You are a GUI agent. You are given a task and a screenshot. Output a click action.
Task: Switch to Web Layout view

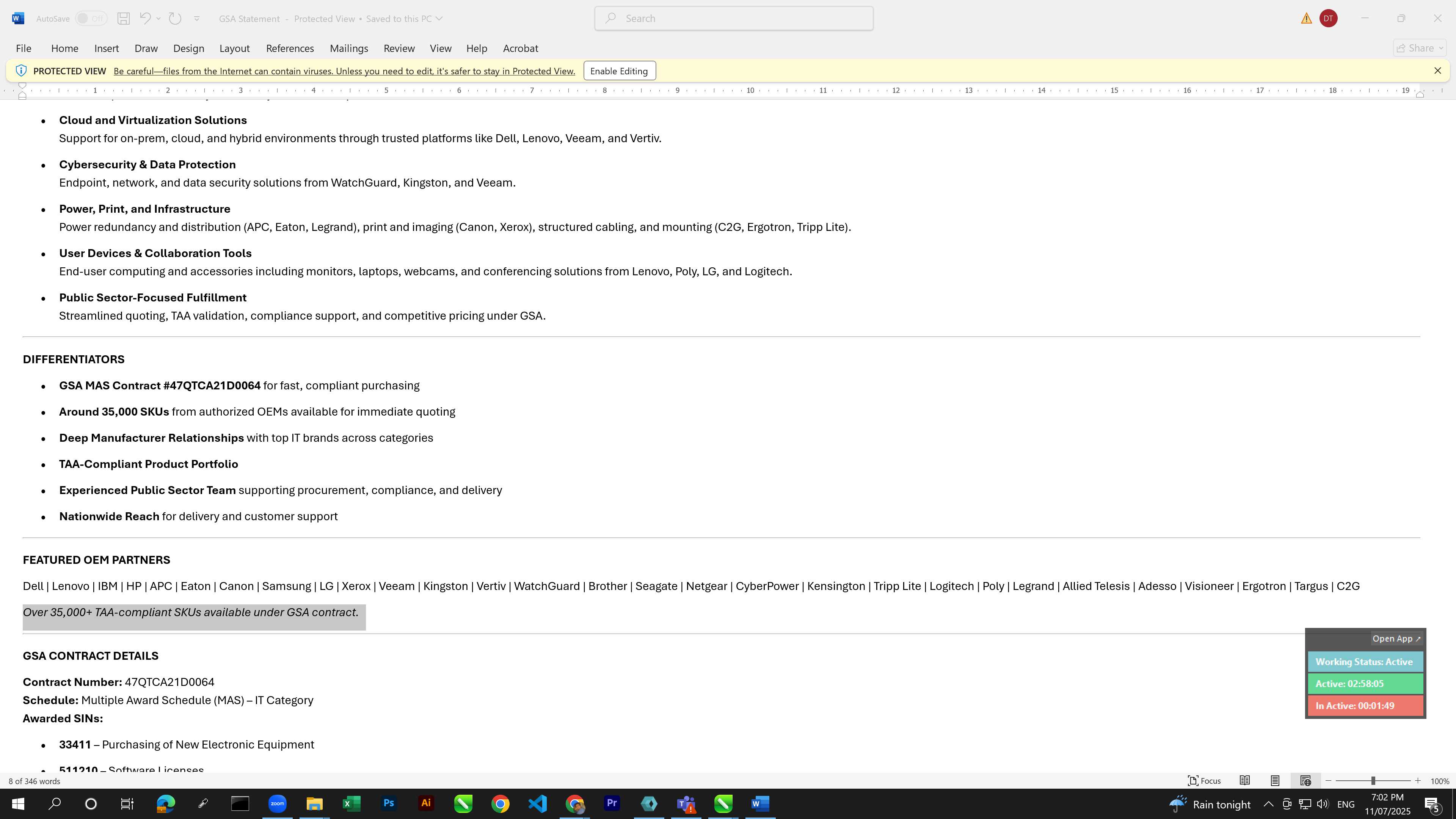tap(1305, 781)
